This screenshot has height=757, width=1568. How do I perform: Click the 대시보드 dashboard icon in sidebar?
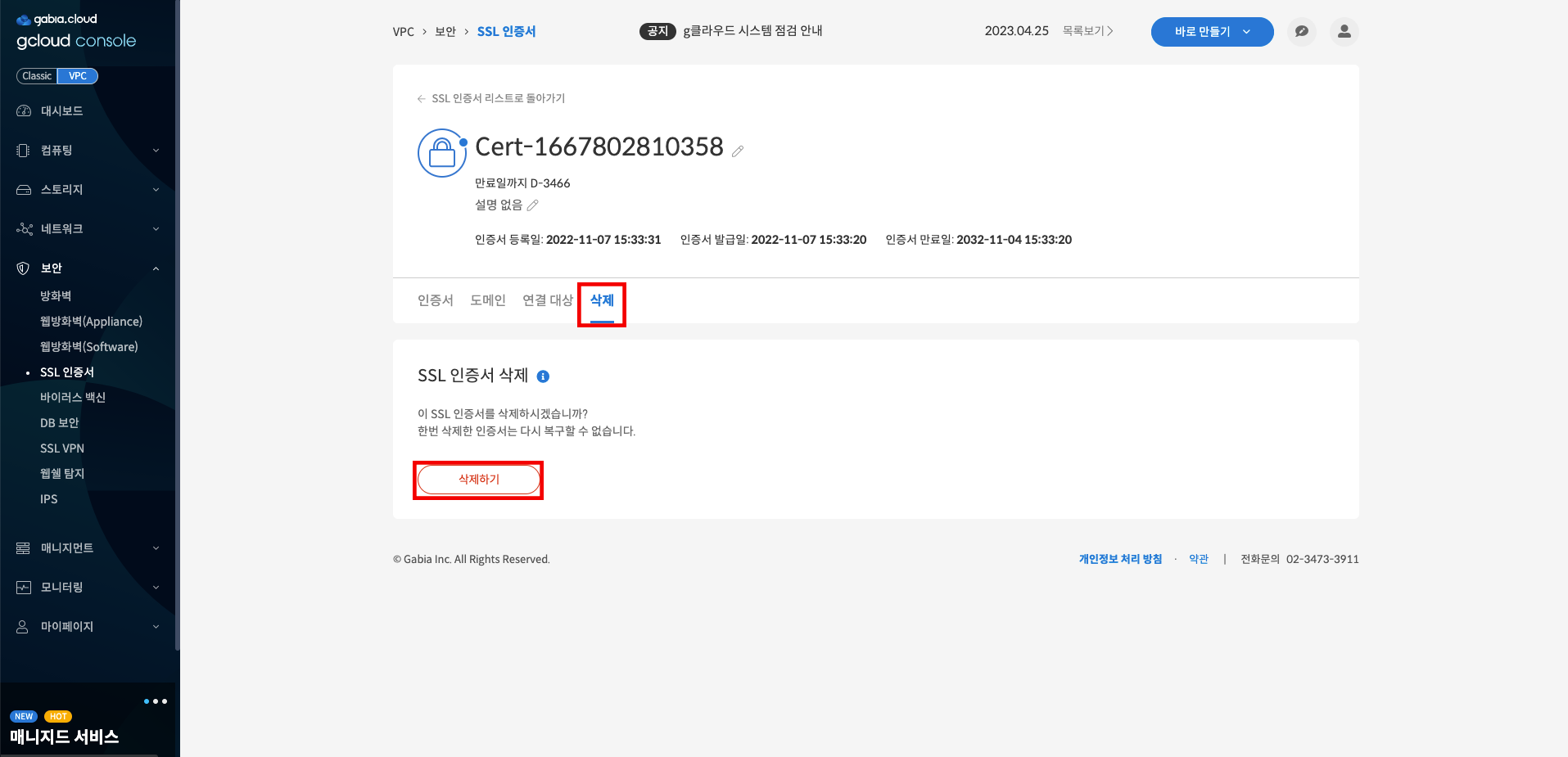[x=24, y=111]
